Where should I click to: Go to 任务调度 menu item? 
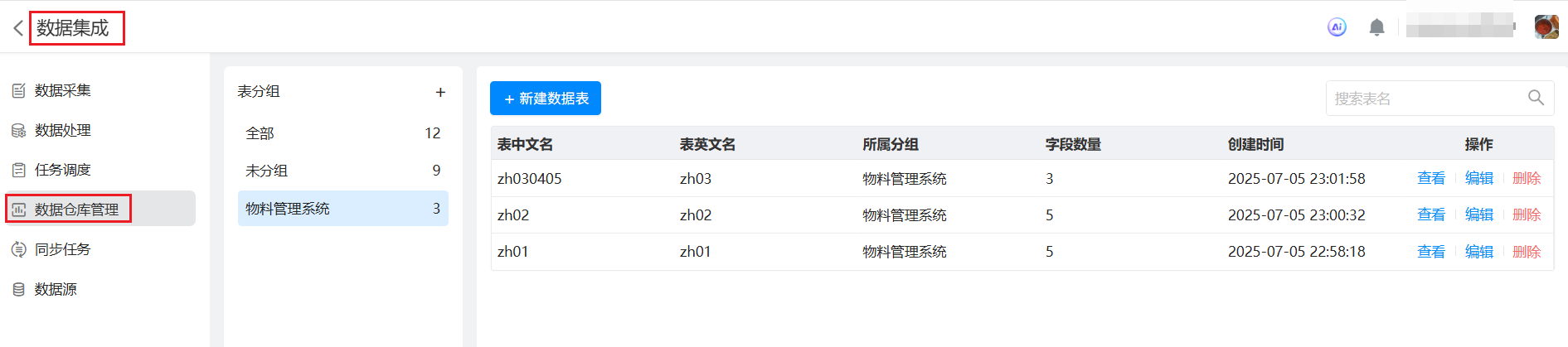(x=62, y=170)
